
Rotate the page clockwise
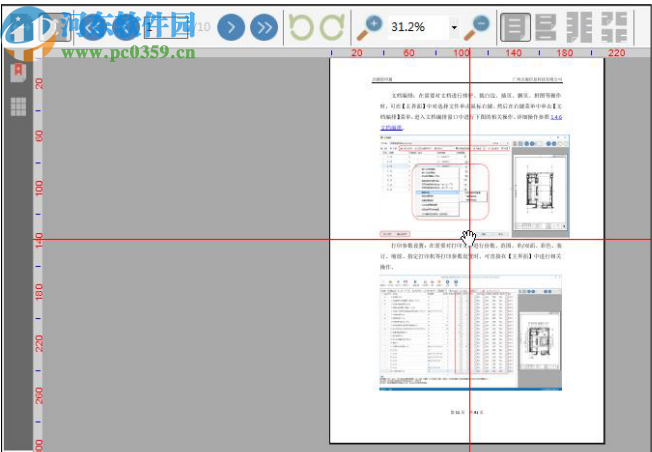[332, 27]
